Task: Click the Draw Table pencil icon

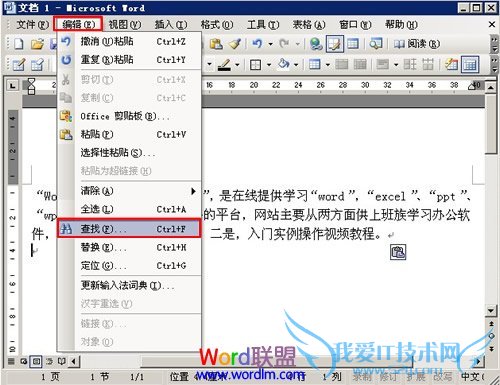Action: (19, 64)
